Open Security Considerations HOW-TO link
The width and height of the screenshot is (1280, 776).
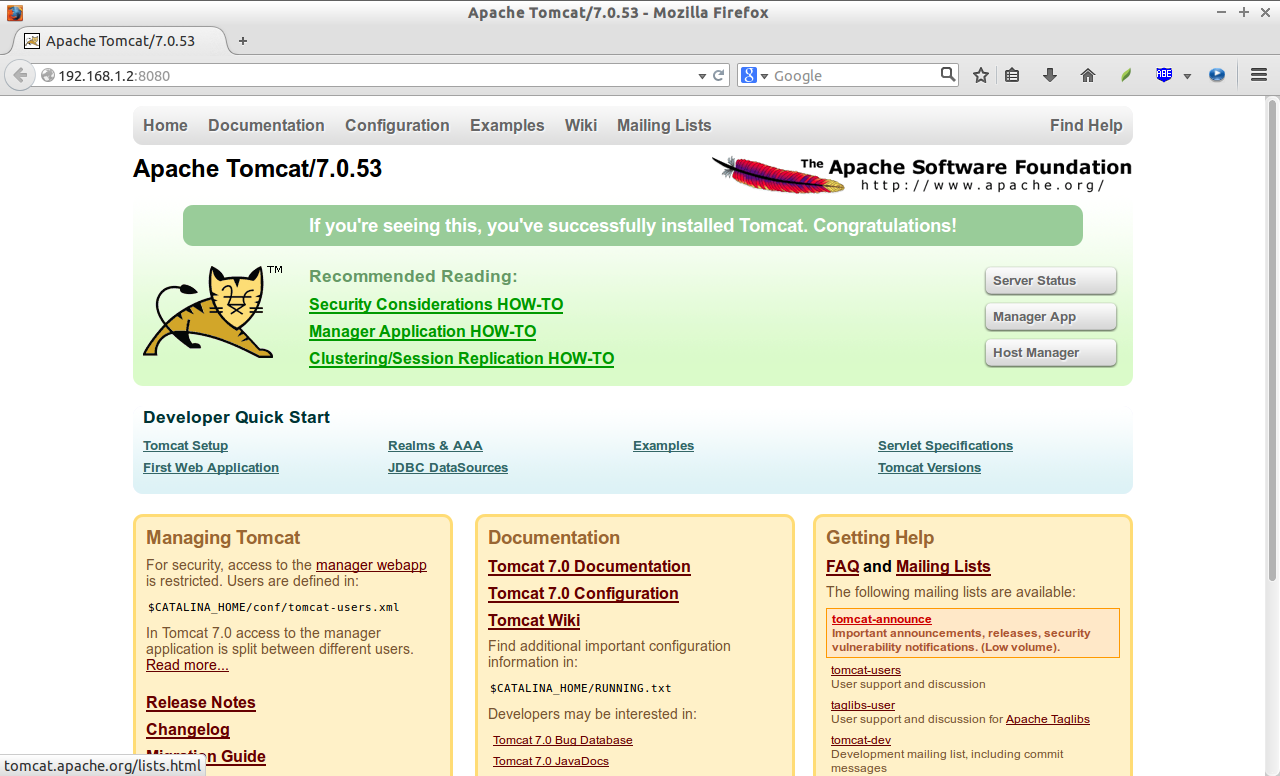[436, 304]
